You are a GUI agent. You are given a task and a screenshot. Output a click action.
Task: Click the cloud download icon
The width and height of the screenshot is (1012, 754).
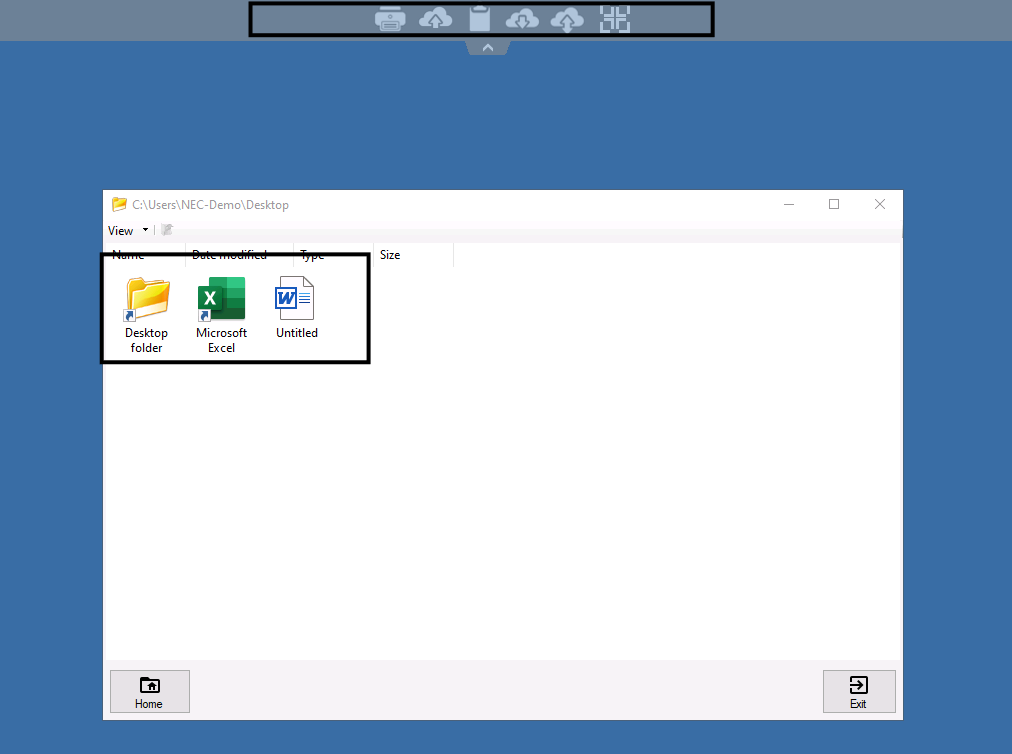tap(522, 19)
